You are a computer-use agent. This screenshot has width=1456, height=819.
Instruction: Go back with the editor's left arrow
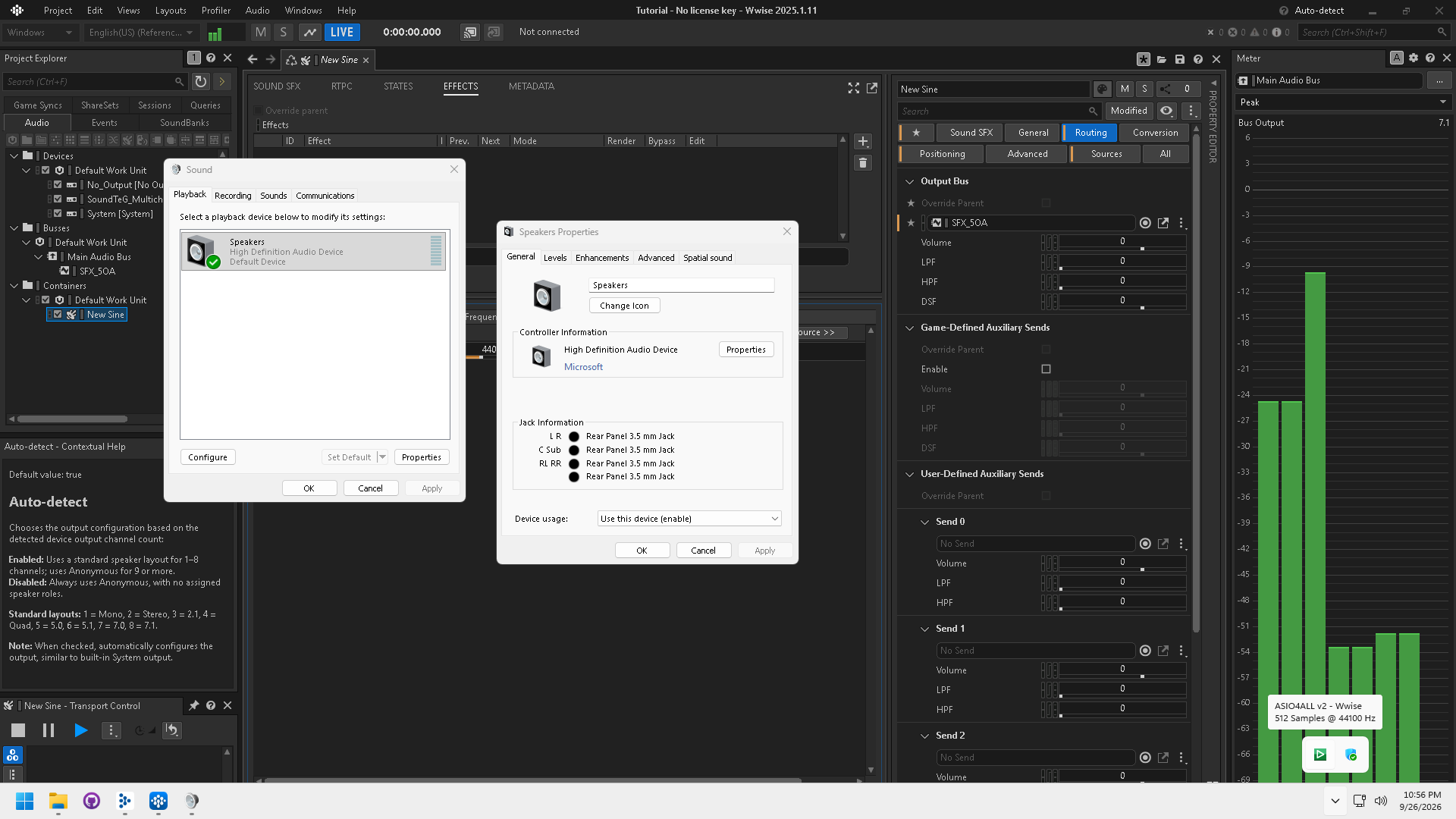point(253,59)
